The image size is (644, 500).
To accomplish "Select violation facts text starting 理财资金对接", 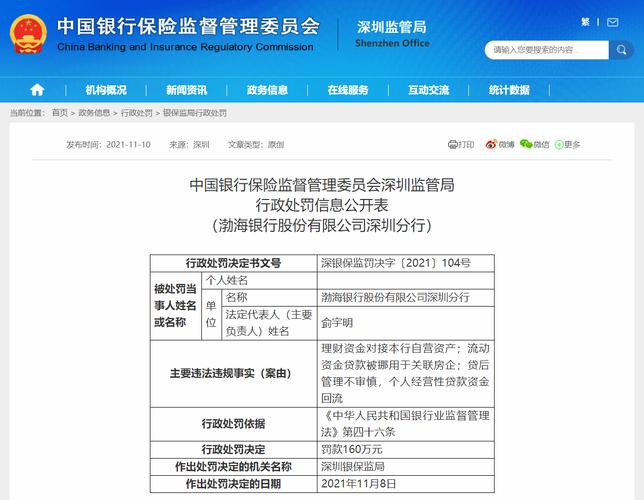I will 405,373.
